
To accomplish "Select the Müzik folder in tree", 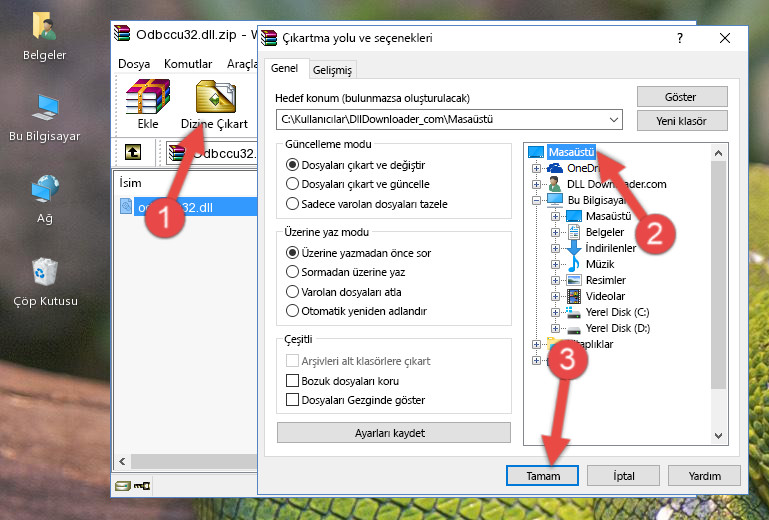I will click(x=600, y=264).
